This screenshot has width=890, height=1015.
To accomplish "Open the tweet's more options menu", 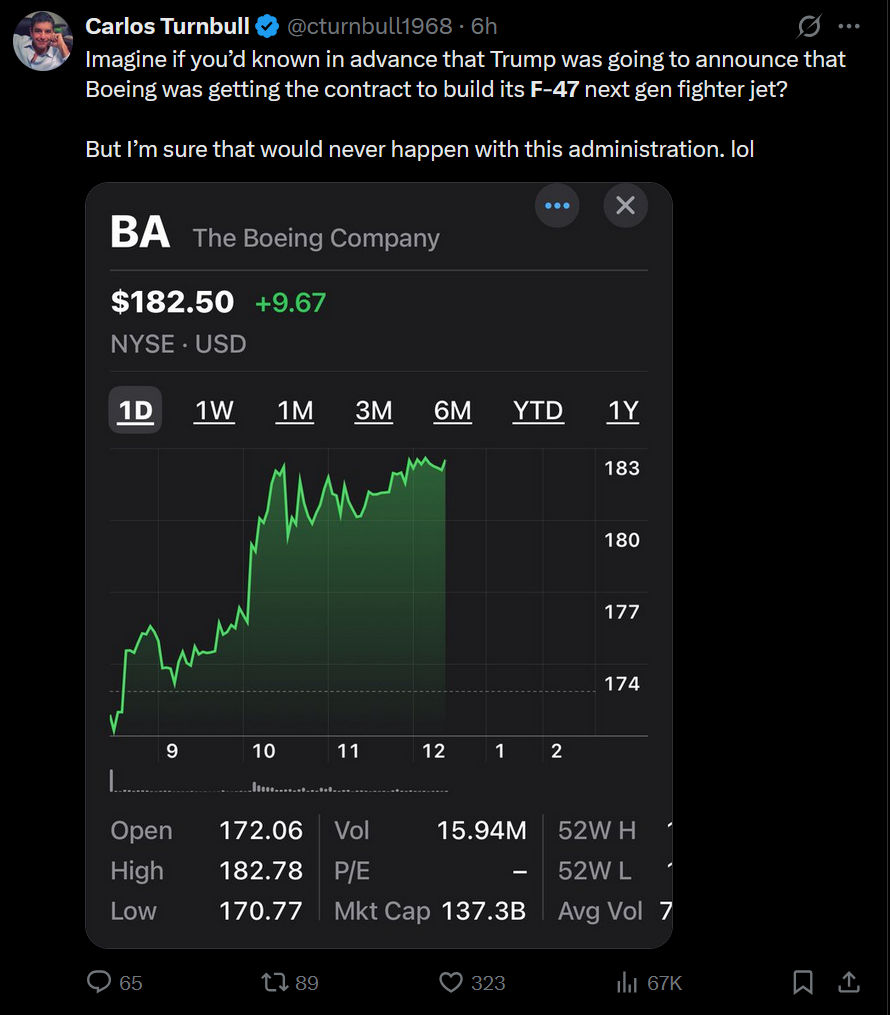I will [849, 27].
